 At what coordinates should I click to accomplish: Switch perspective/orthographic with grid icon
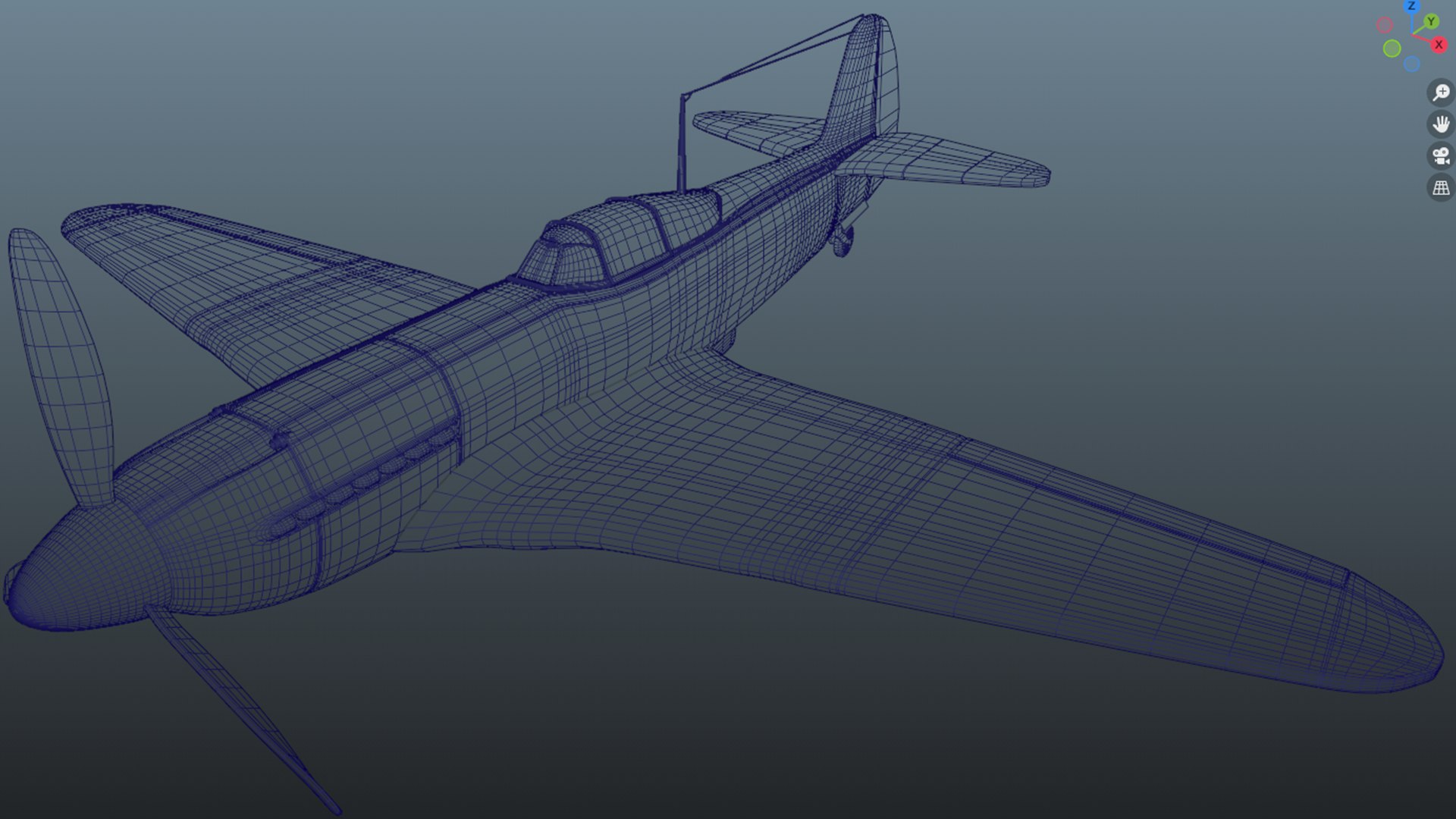[1440, 188]
